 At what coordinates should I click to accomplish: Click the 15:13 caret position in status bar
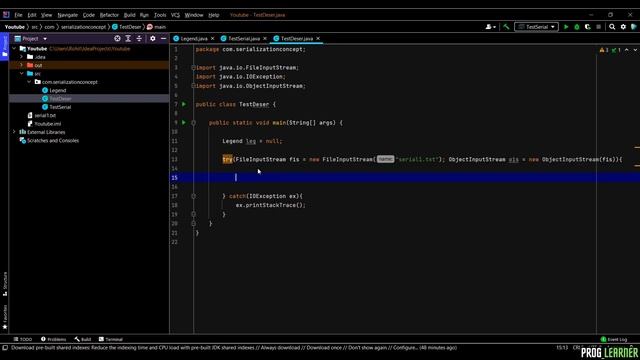(562, 348)
